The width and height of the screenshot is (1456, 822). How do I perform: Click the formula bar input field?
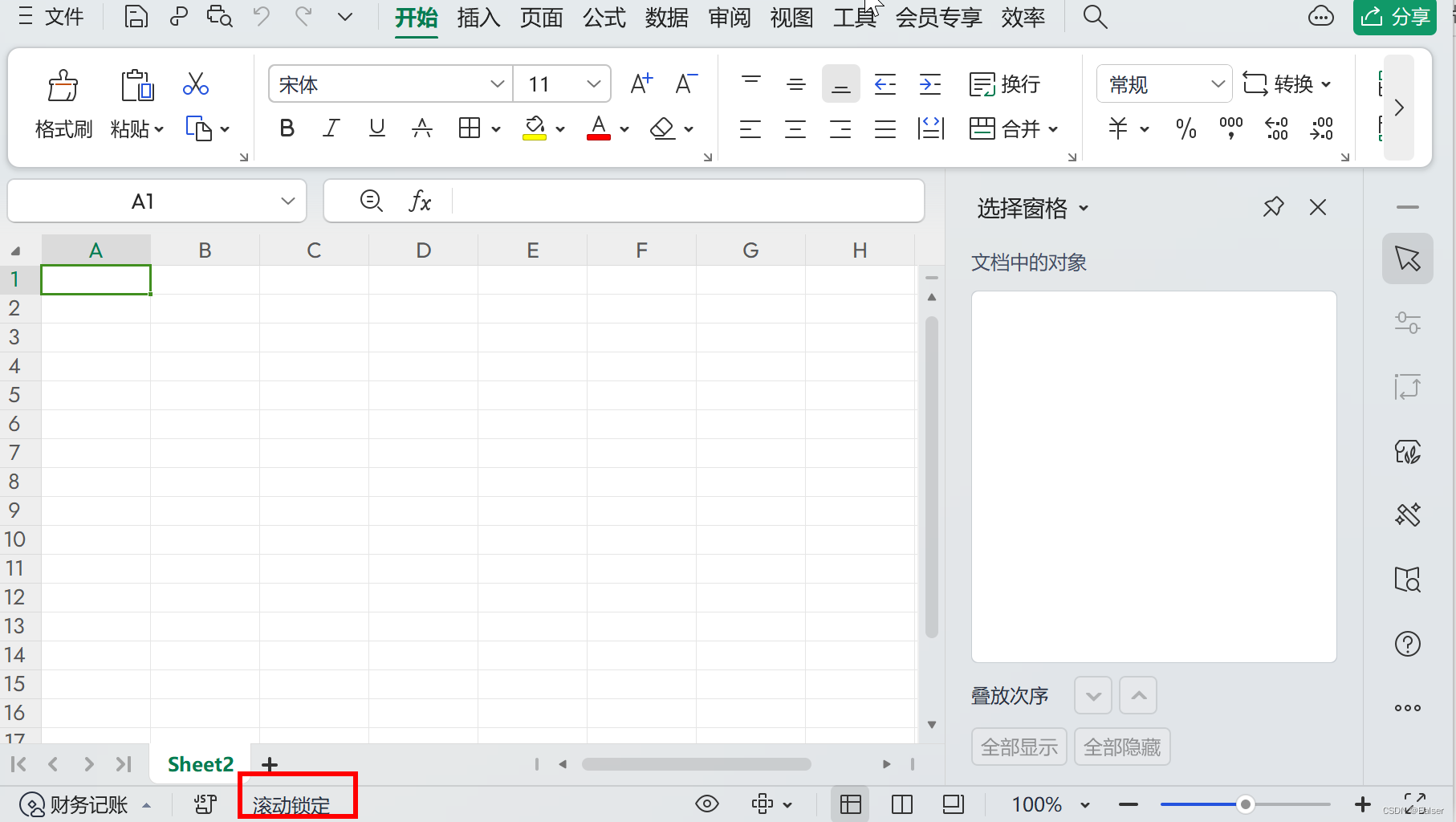pyautogui.click(x=687, y=201)
